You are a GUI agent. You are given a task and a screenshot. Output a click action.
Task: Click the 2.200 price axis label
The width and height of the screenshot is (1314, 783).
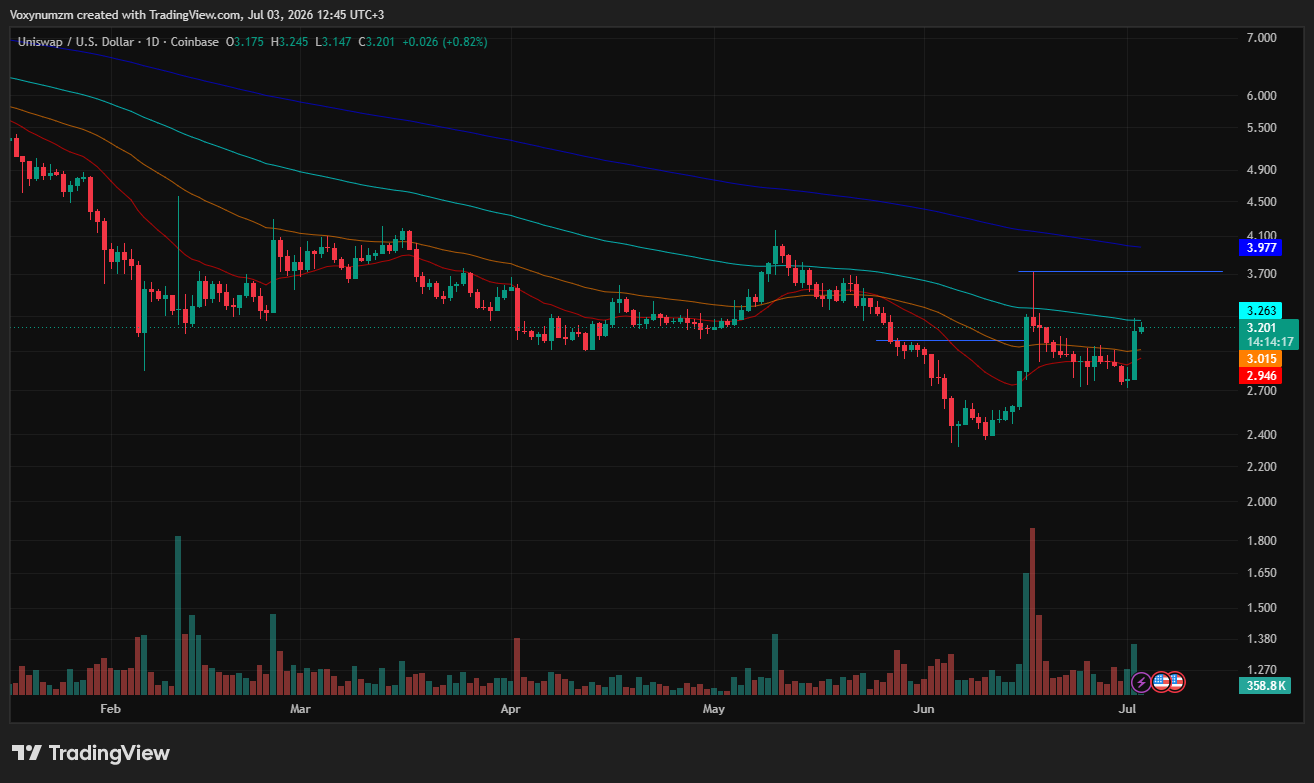1263,467
